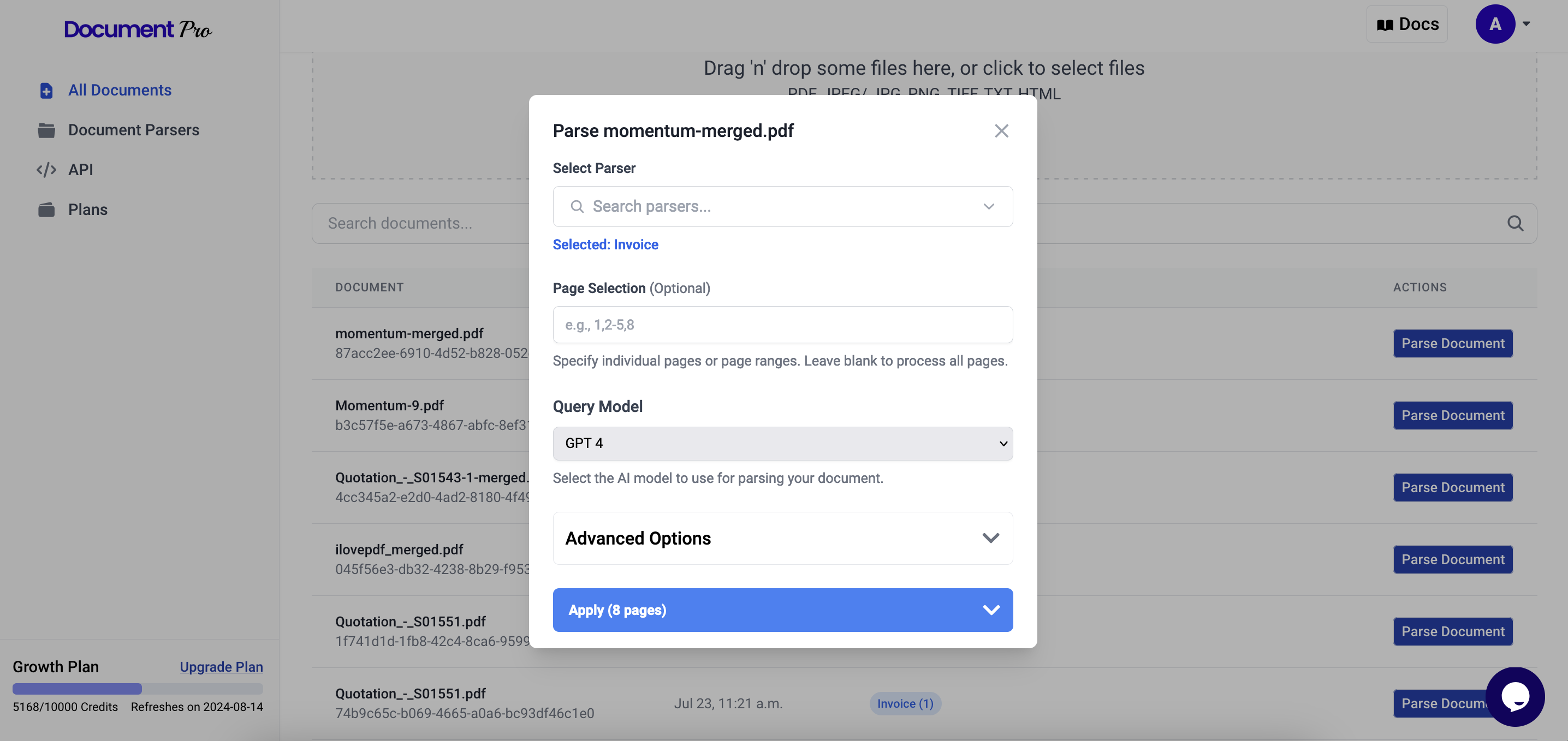Open the Plans menu item
This screenshot has width=1568, height=741.
(x=88, y=210)
